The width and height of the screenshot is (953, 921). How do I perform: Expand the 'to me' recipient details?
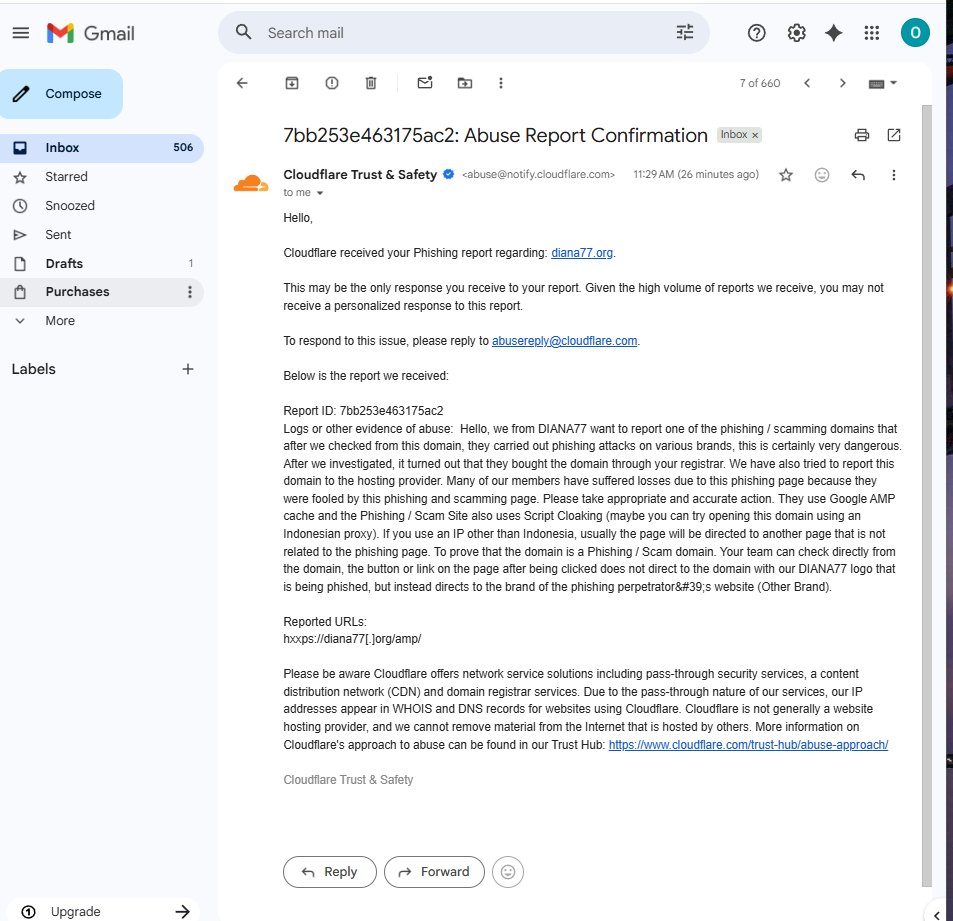[320, 193]
